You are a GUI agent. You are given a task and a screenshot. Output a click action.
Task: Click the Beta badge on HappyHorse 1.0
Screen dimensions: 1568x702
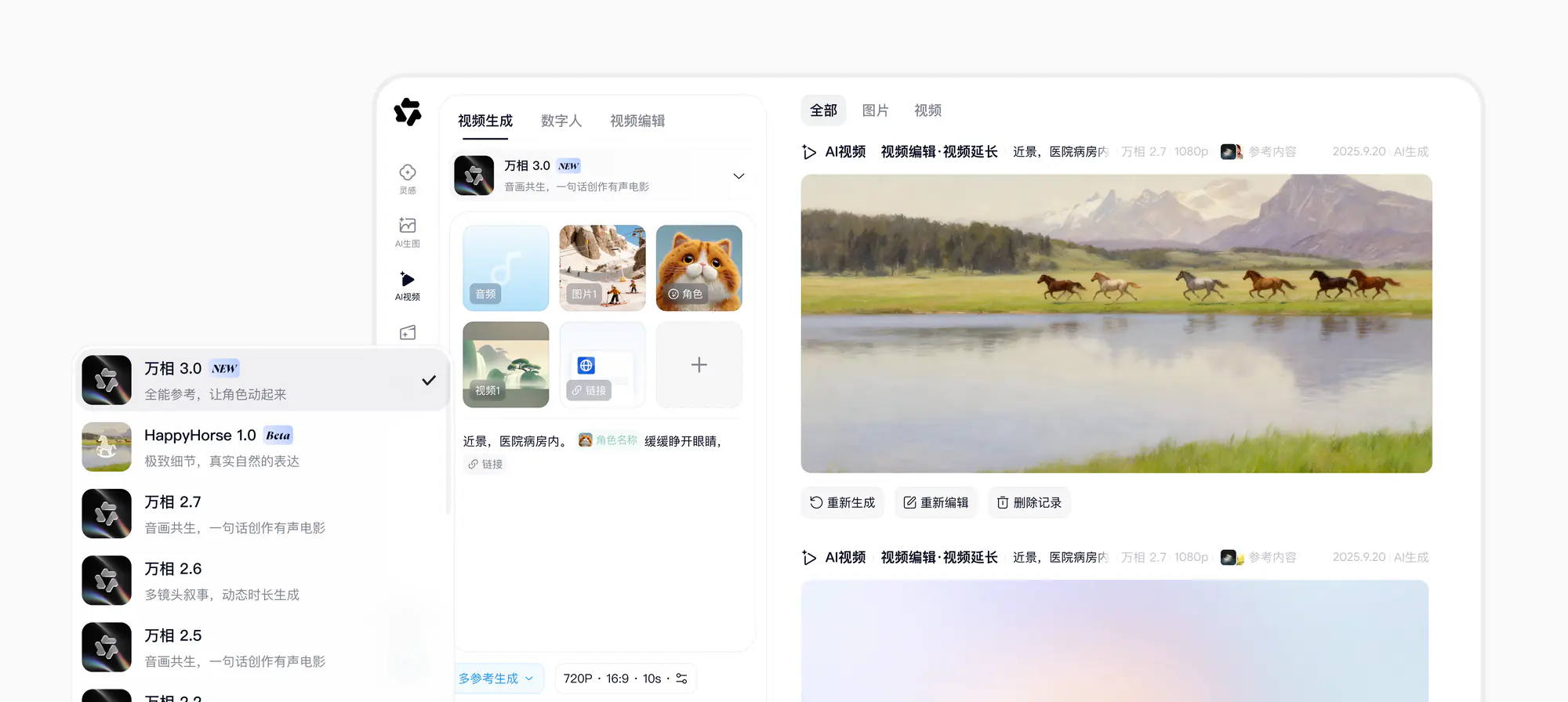point(278,435)
